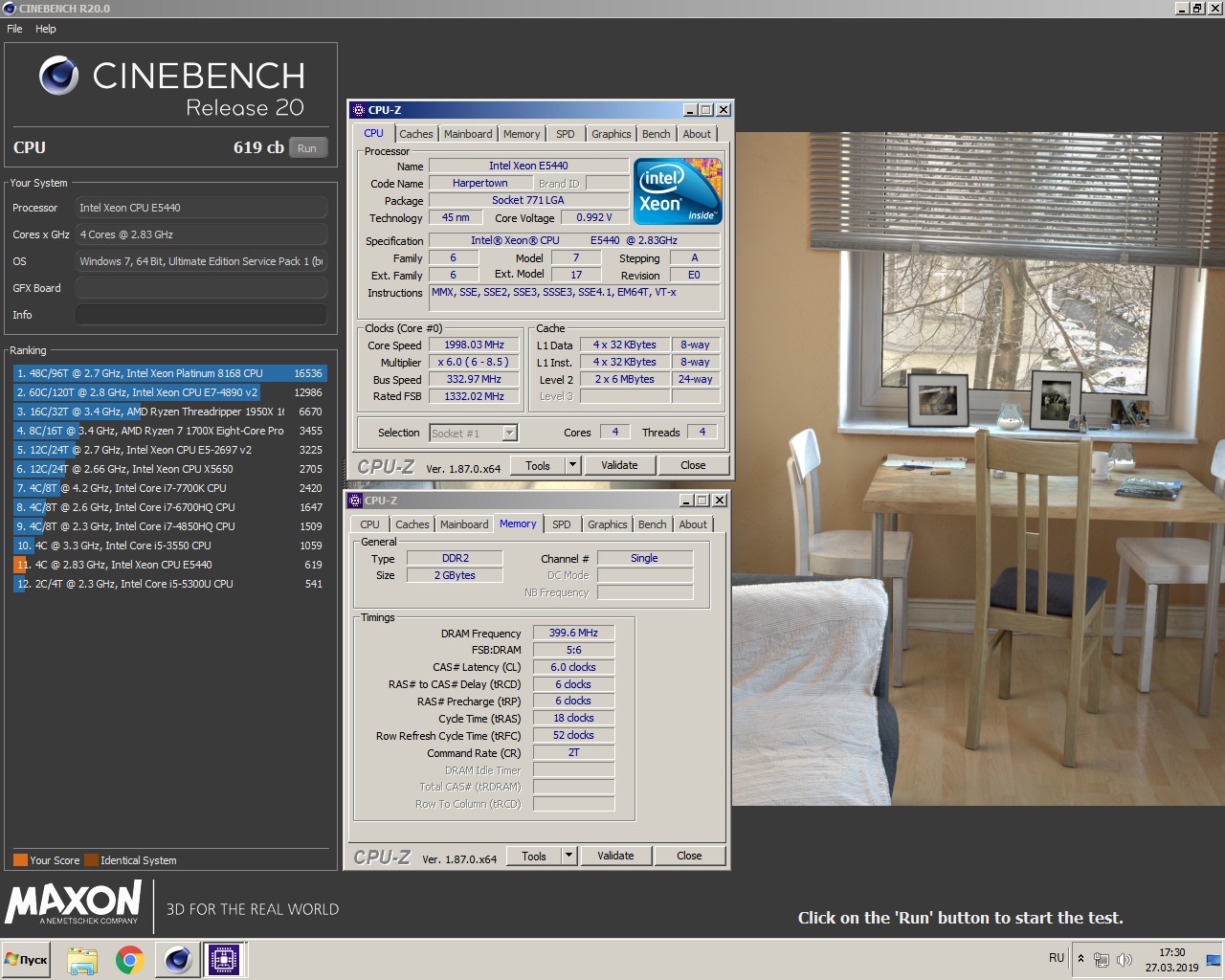Select ranking row Core i5-3550
1225x980 pixels.
170,546
